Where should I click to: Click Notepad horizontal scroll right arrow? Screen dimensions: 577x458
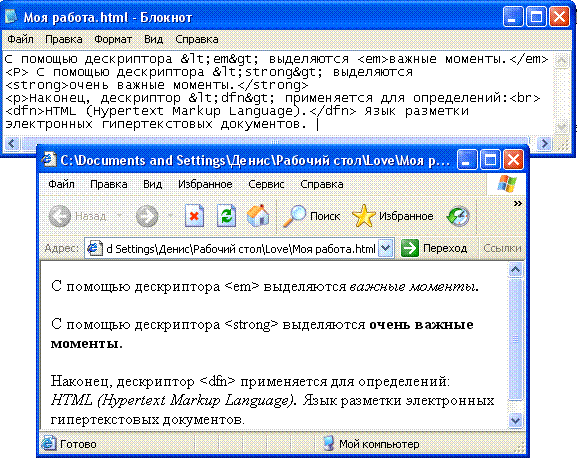coord(544,143)
